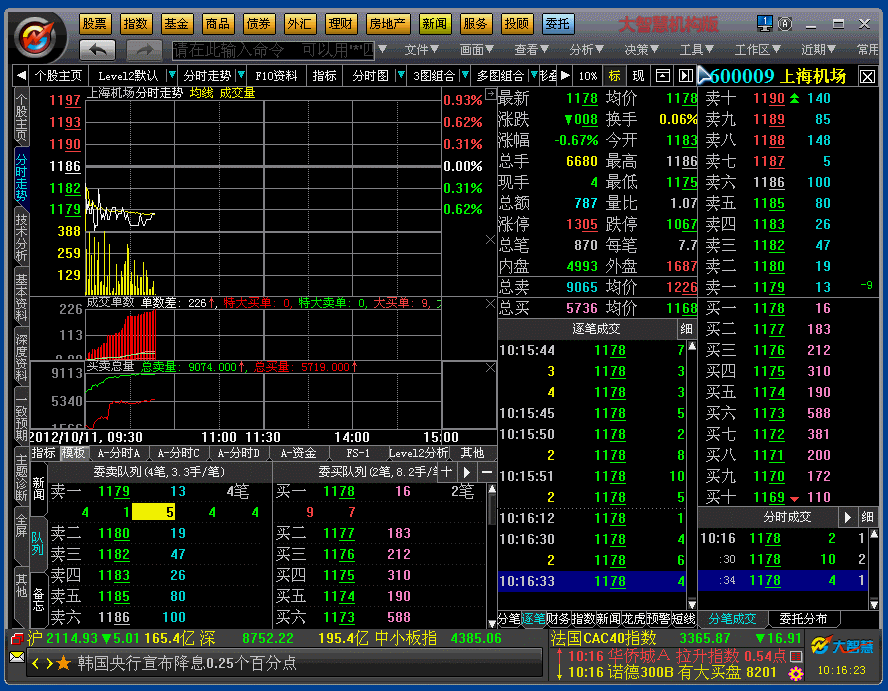
Task: Click the command input field
Action: [x=274, y=50]
